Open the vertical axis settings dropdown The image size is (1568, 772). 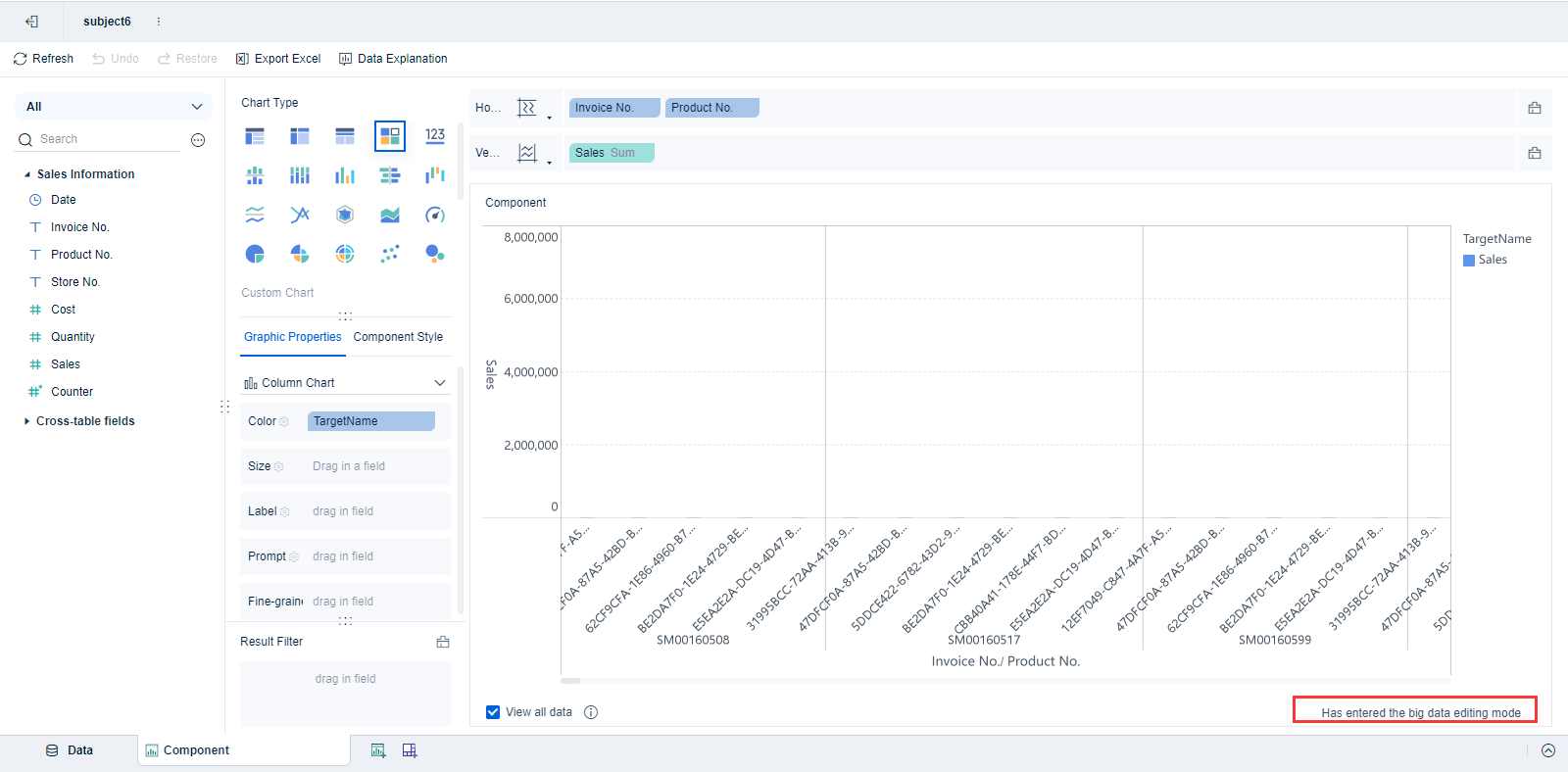[x=549, y=163]
